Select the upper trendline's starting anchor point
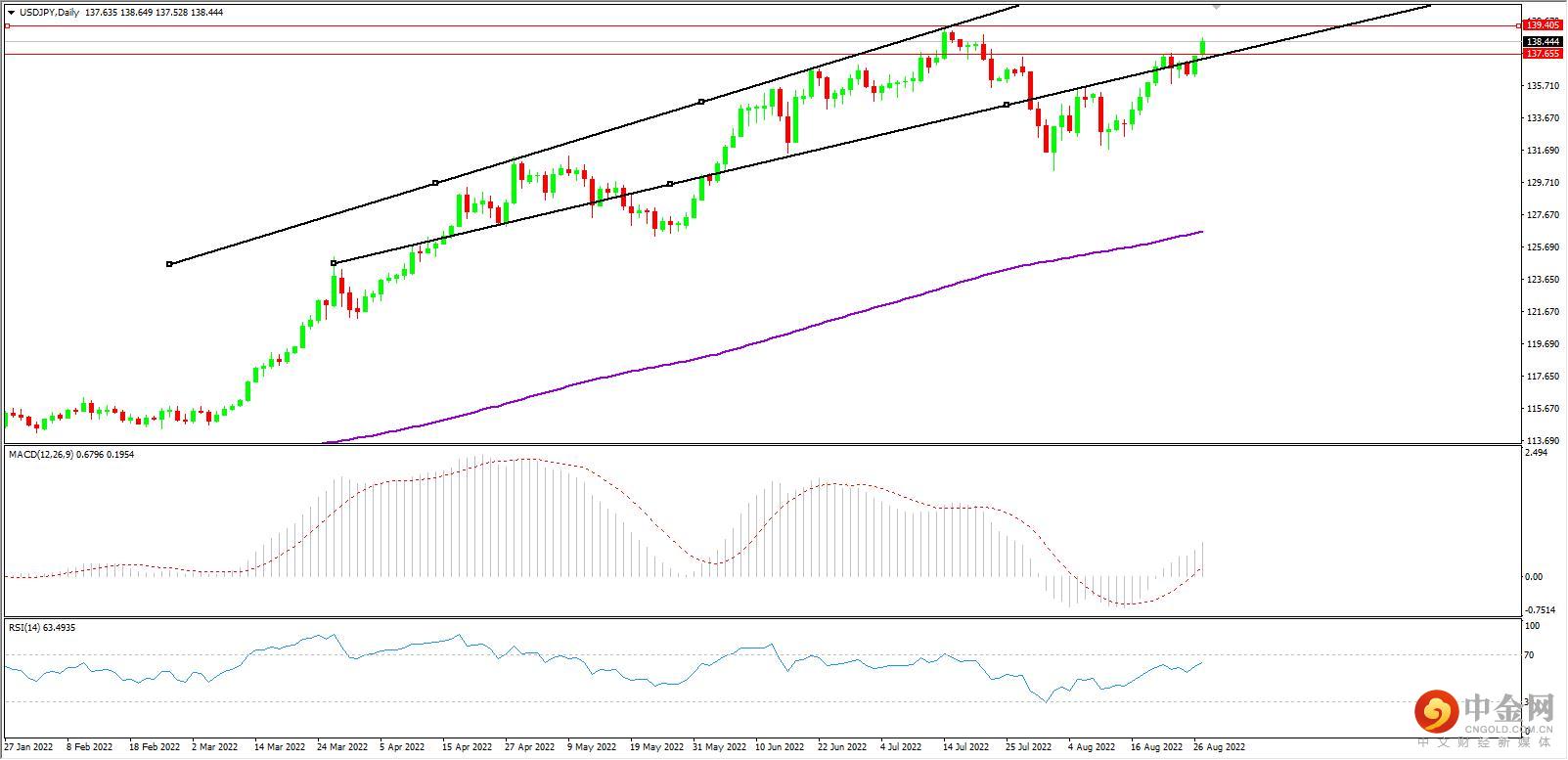Screen dimensions: 1568x760 coord(169,264)
